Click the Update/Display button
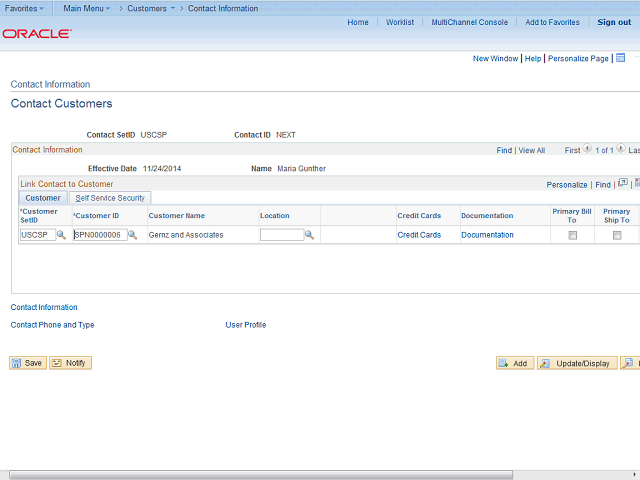640x480 pixels. 577,363
